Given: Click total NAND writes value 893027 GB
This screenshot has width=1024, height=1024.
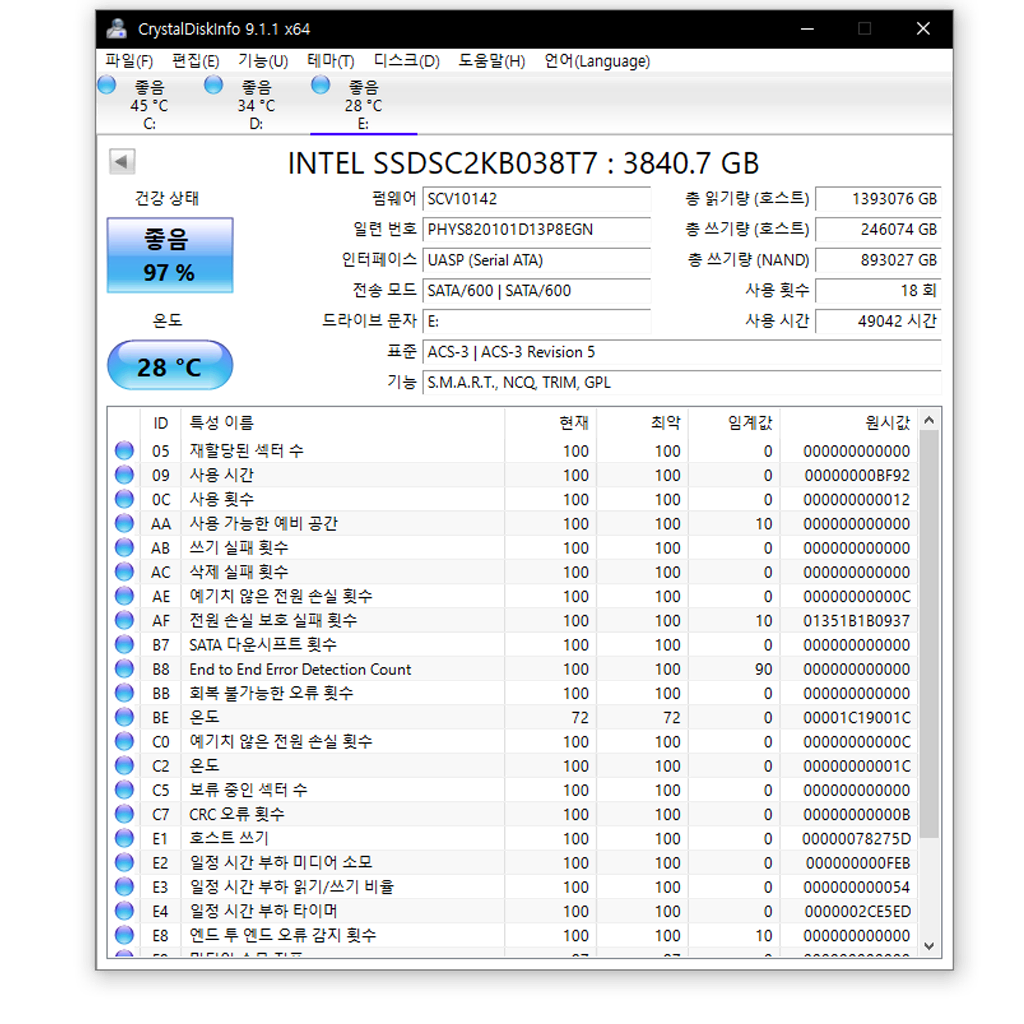Looking at the screenshot, I should 878,260.
